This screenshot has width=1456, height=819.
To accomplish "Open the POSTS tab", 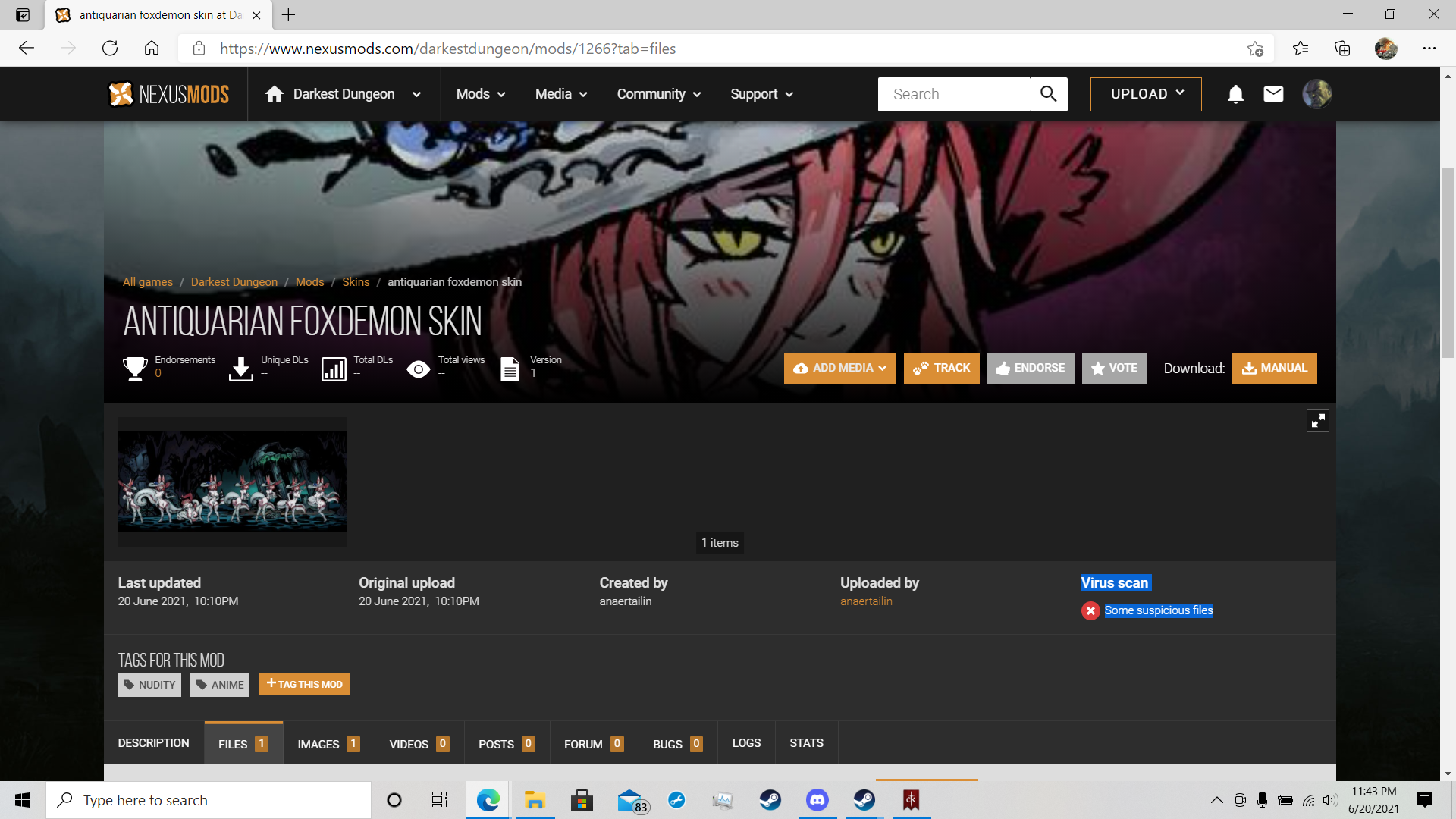I will (x=507, y=744).
